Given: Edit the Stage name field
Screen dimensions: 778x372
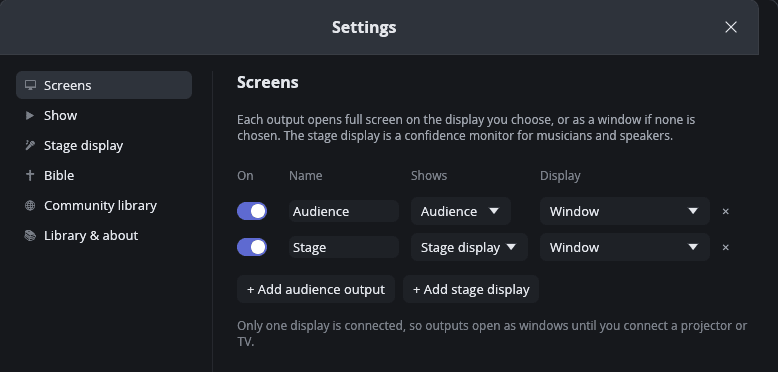Looking at the screenshot, I should point(344,247).
